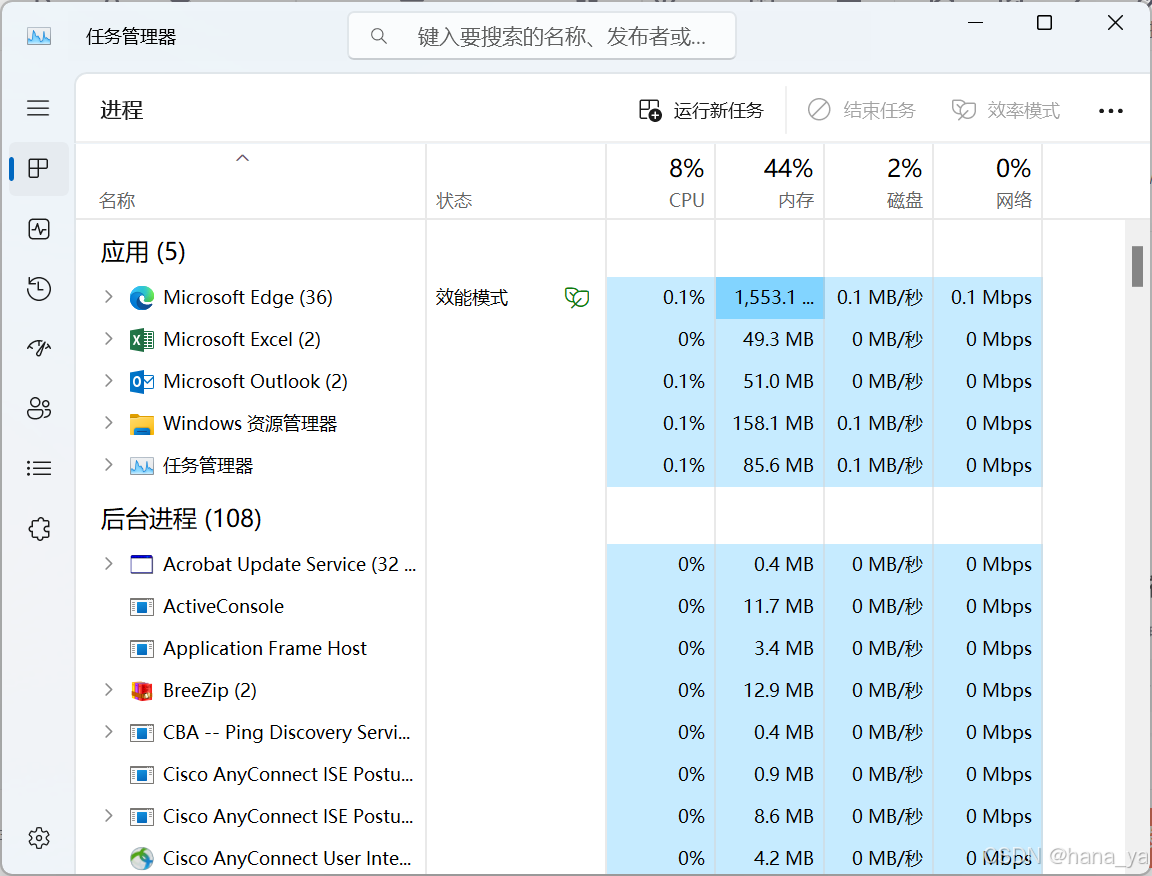The width and height of the screenshot is (1152, 876).
Task: Click the Windows 资源管理器 folder icon
Action: [141, 424]
